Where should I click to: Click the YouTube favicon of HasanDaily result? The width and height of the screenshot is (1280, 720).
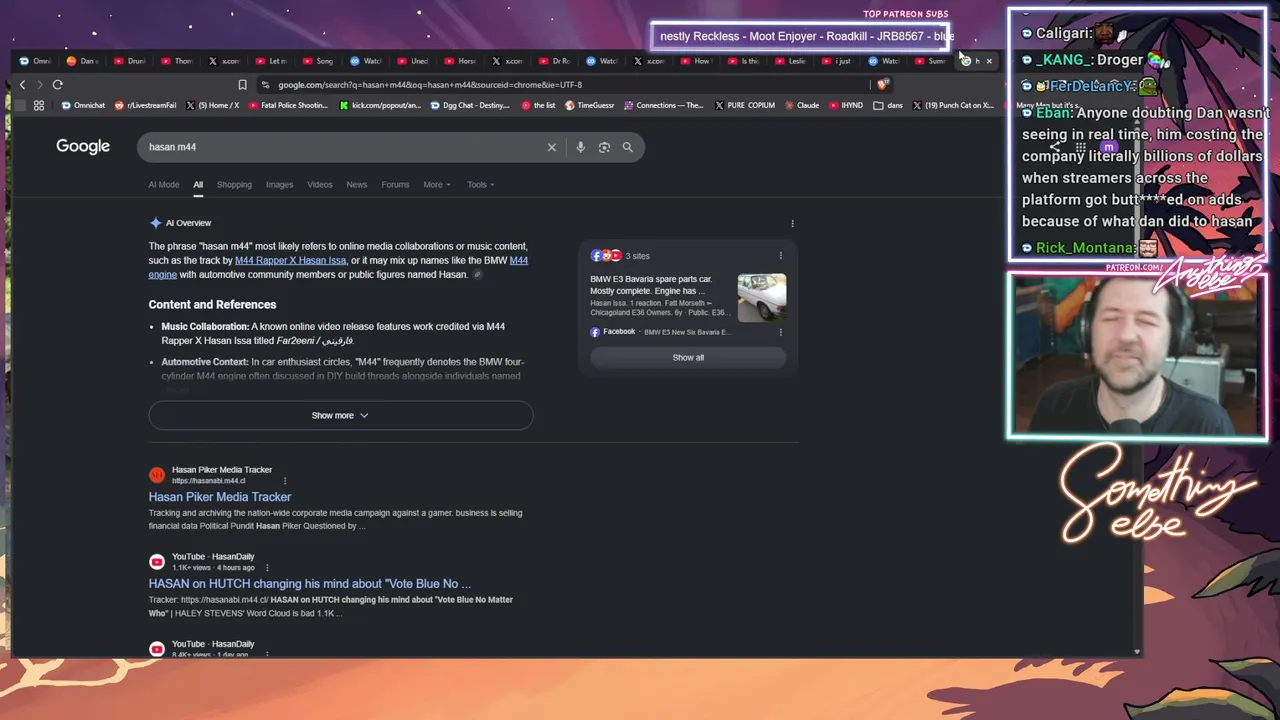tap(157, 562)
